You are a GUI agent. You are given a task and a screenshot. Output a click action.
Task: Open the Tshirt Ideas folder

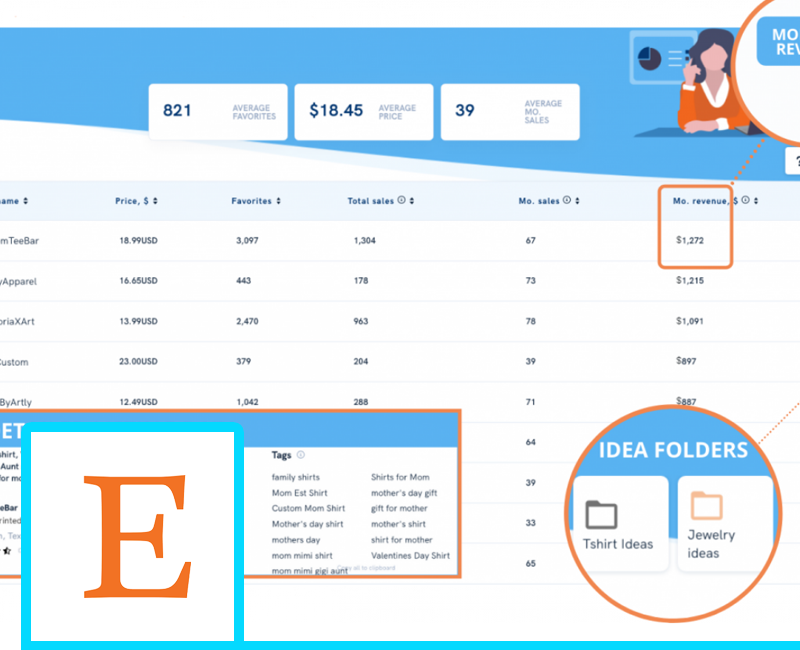coord(617,523)
